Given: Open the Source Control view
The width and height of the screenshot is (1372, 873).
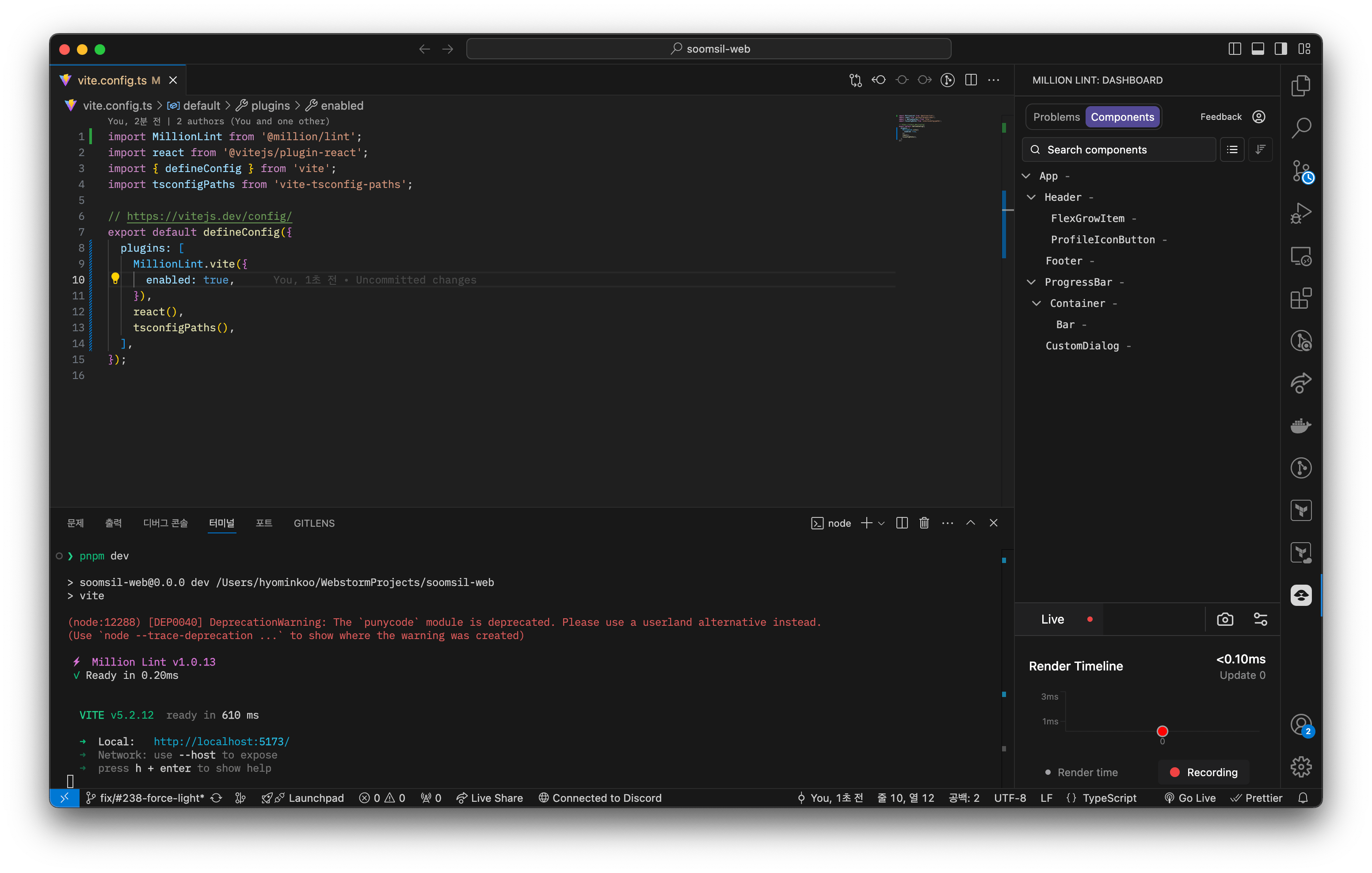Looking at the screenshot, I should (1301, 171).
